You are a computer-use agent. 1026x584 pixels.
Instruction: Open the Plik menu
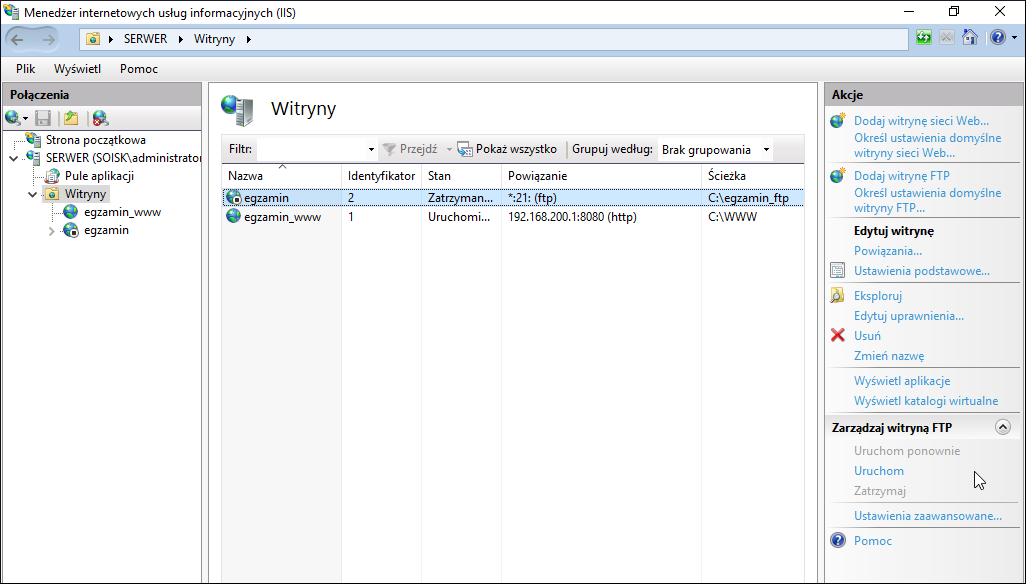point(26,69)
